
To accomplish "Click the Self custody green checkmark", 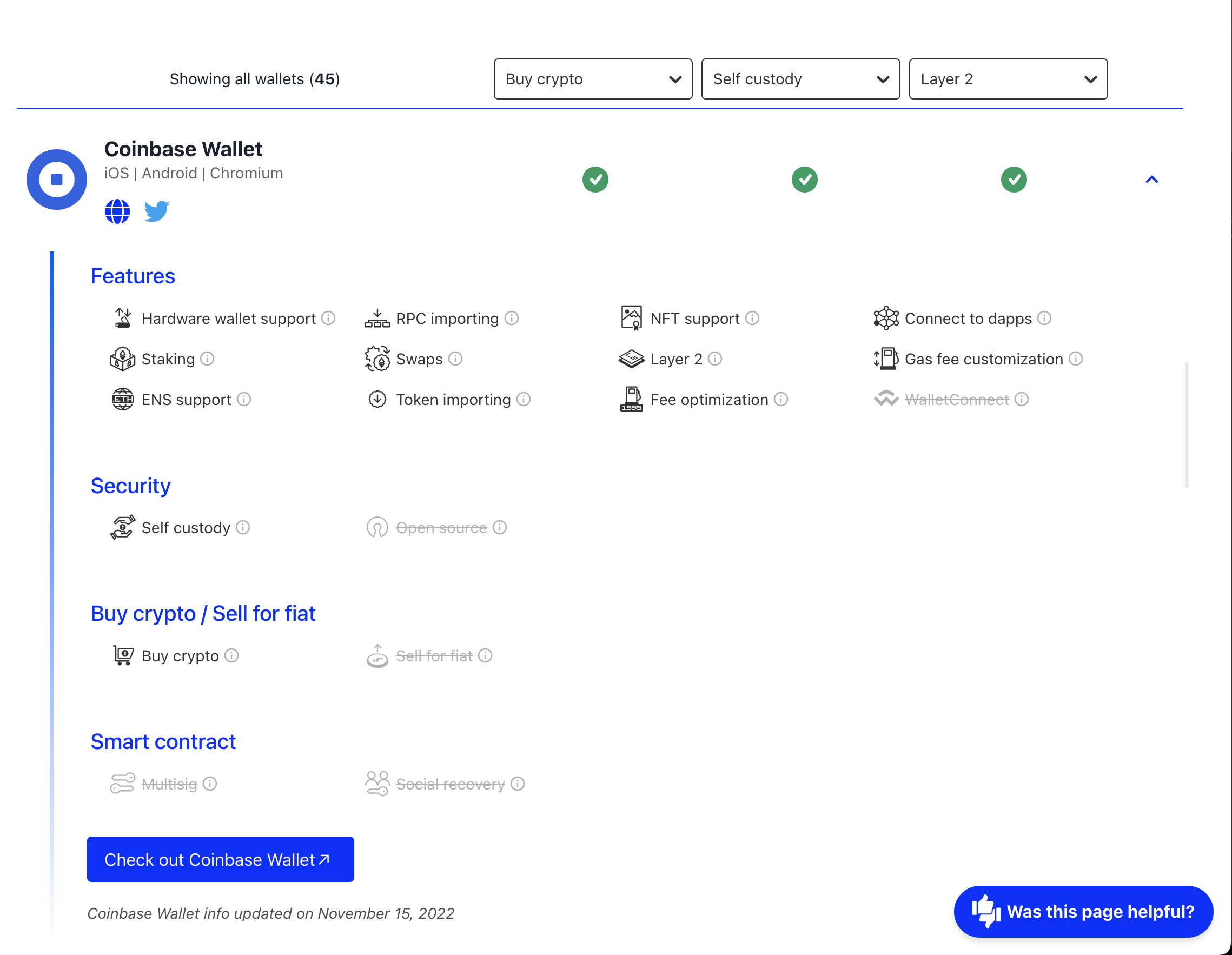I will point(804,180).
